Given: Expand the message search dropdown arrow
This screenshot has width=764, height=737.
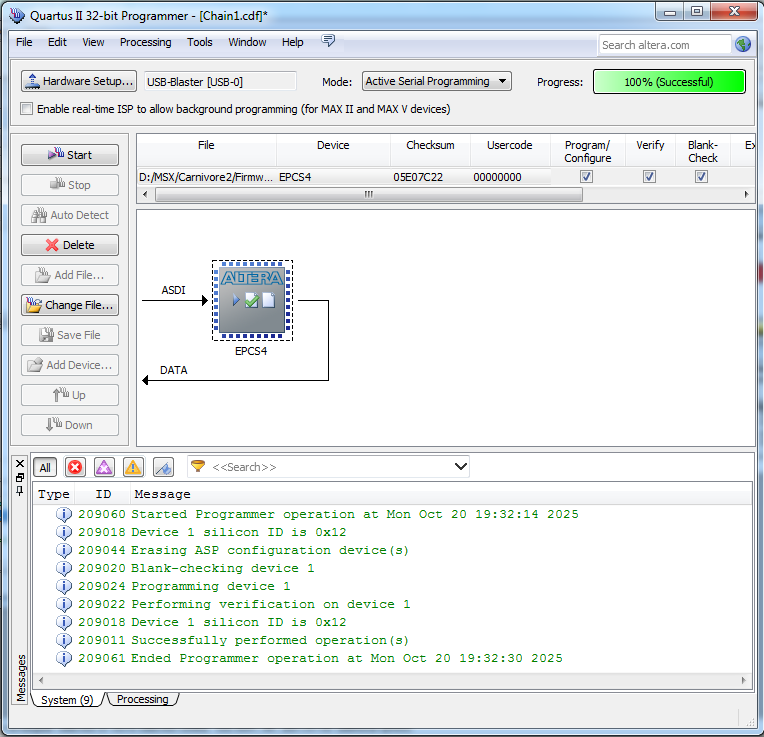Looking at the screenshot, I should tap(460, 467).
